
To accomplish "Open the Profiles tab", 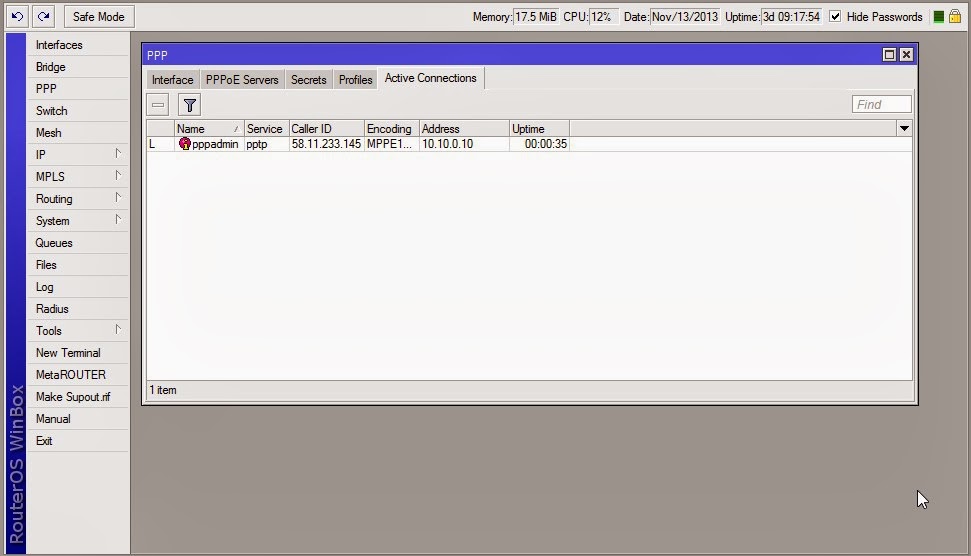I will coord(355,80).
